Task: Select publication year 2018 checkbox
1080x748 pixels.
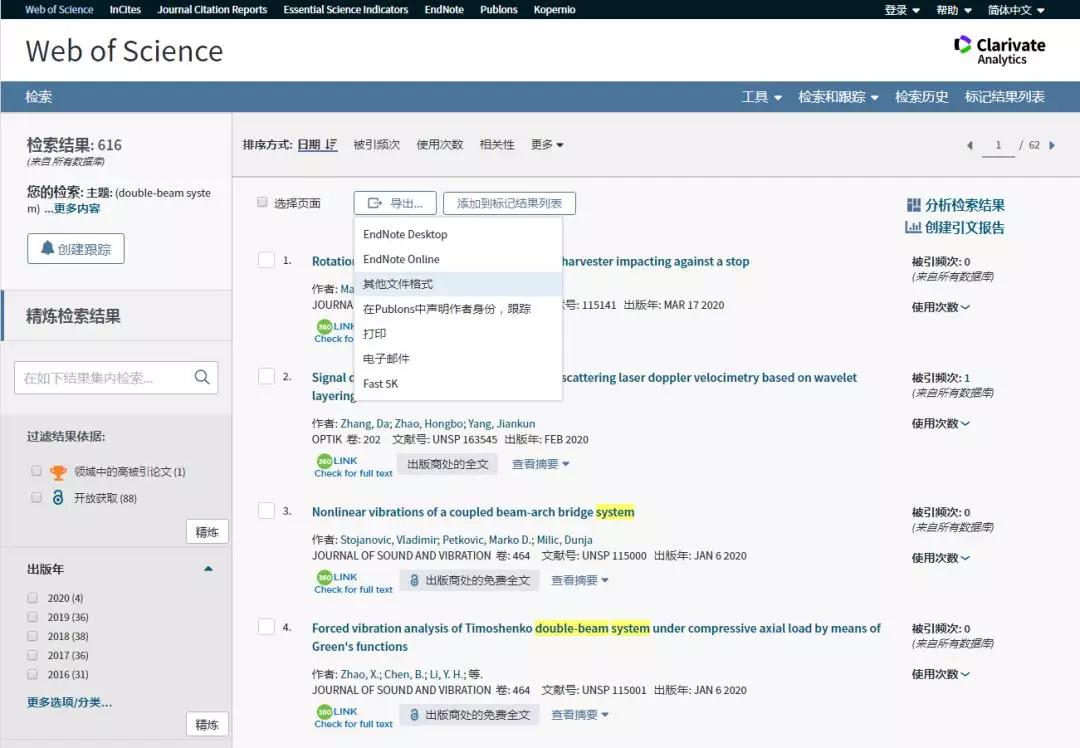Action: tap(32, 636)
